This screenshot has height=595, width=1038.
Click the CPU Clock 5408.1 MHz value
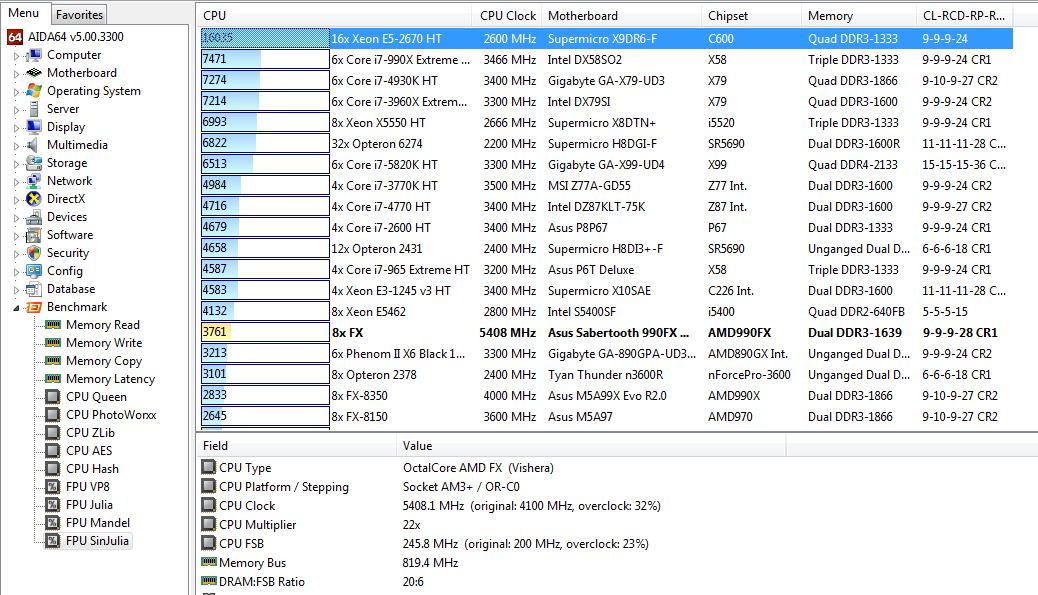coord(532,506)
